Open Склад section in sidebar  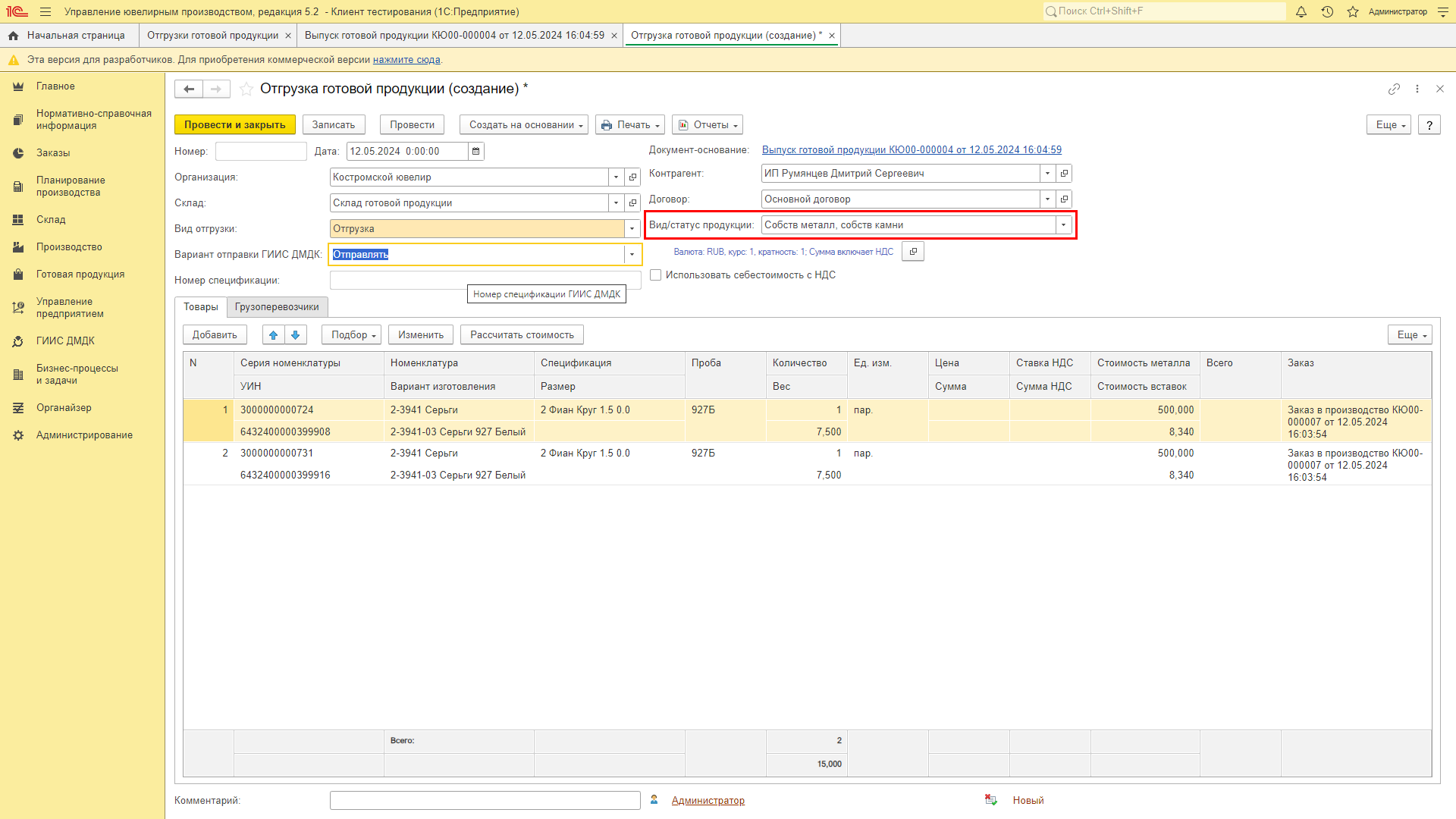click(51, 220)
